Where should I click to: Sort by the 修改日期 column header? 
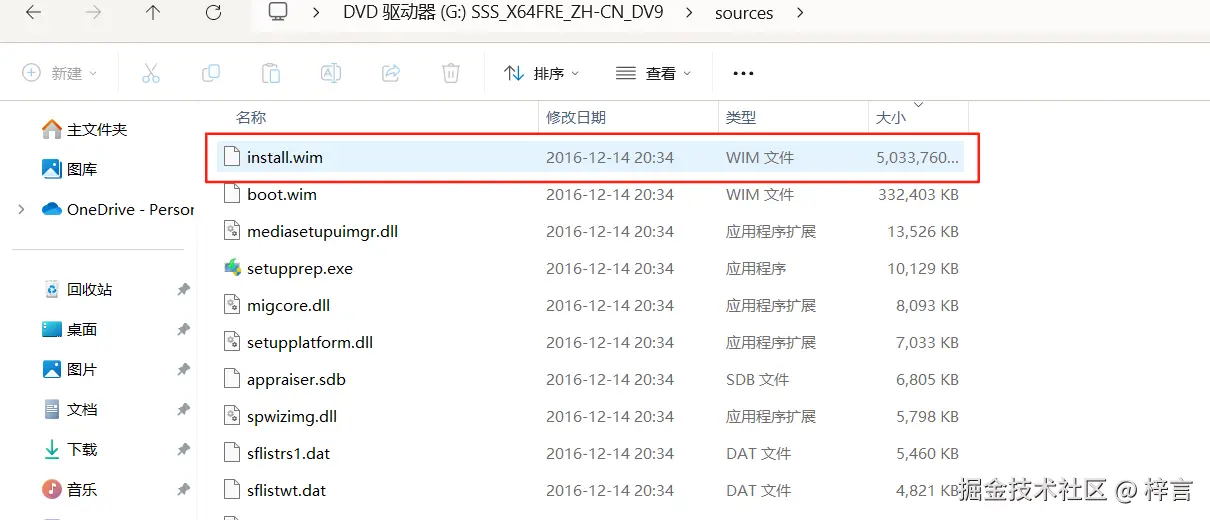[576, 117]
